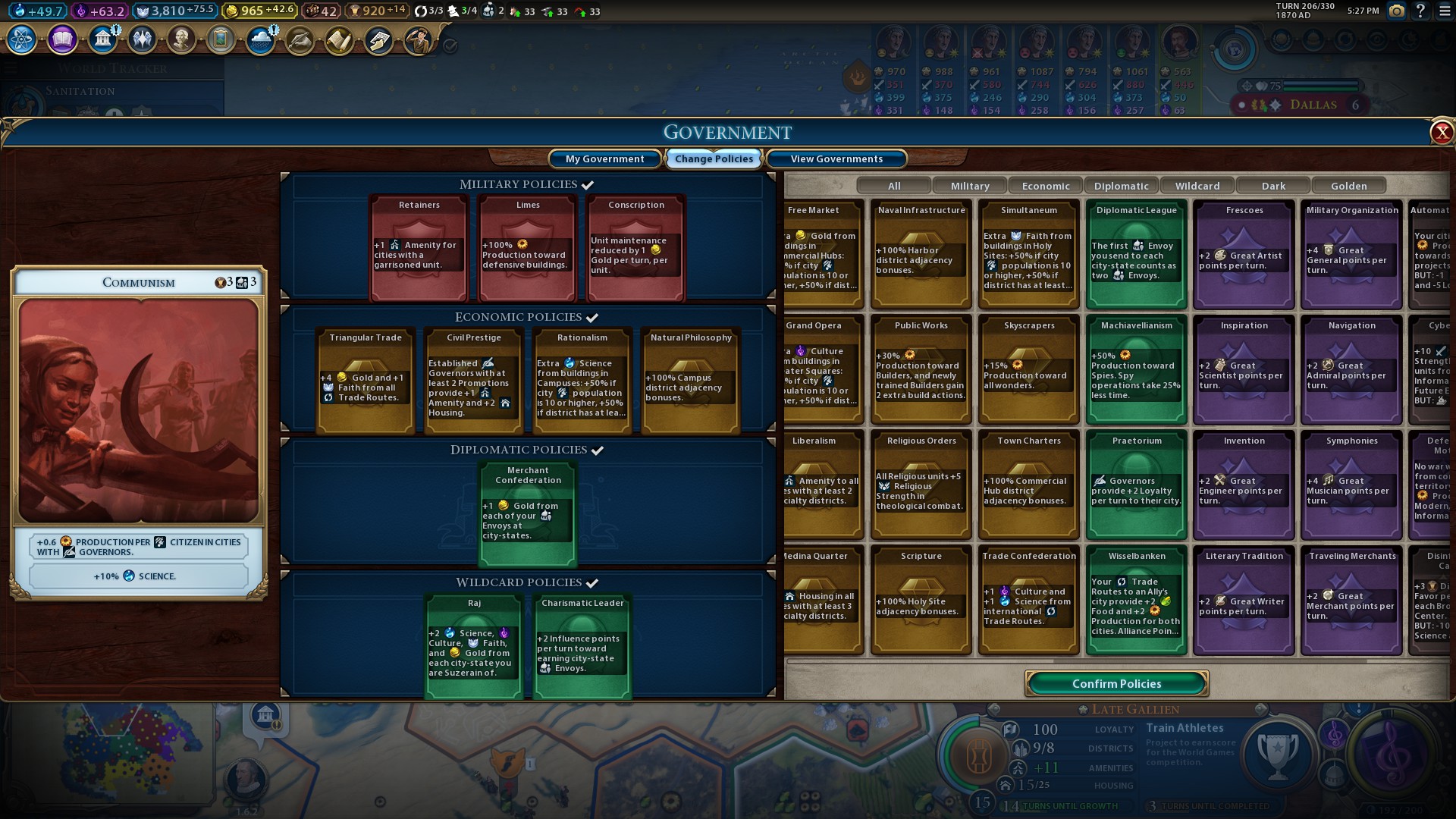The width and height of the screenshot is (1456, 819).
Task: Open the Governors saluting man icon
Action: tap(418, 39)
